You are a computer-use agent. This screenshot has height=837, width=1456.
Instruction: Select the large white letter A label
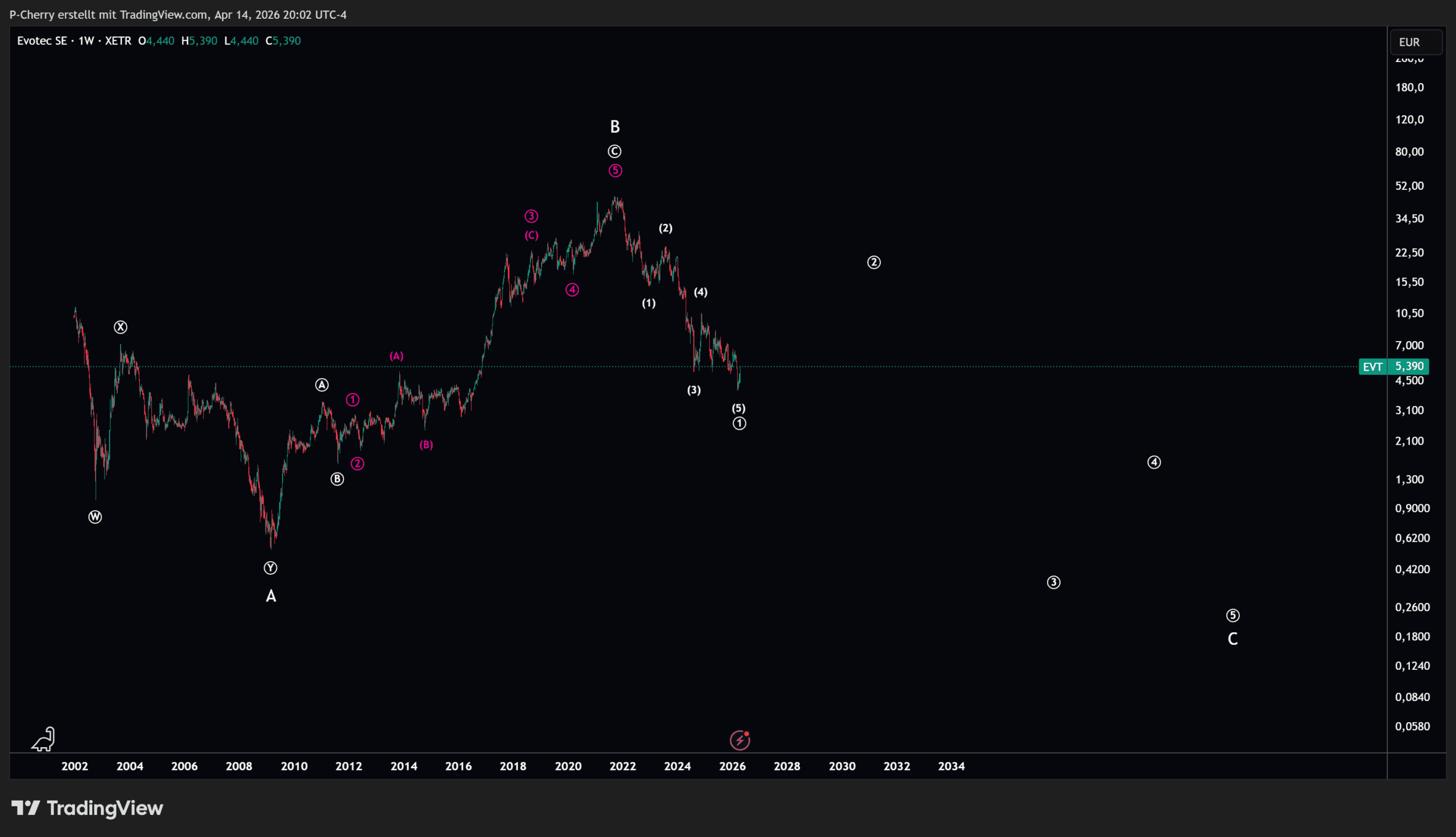click(271, 596)
